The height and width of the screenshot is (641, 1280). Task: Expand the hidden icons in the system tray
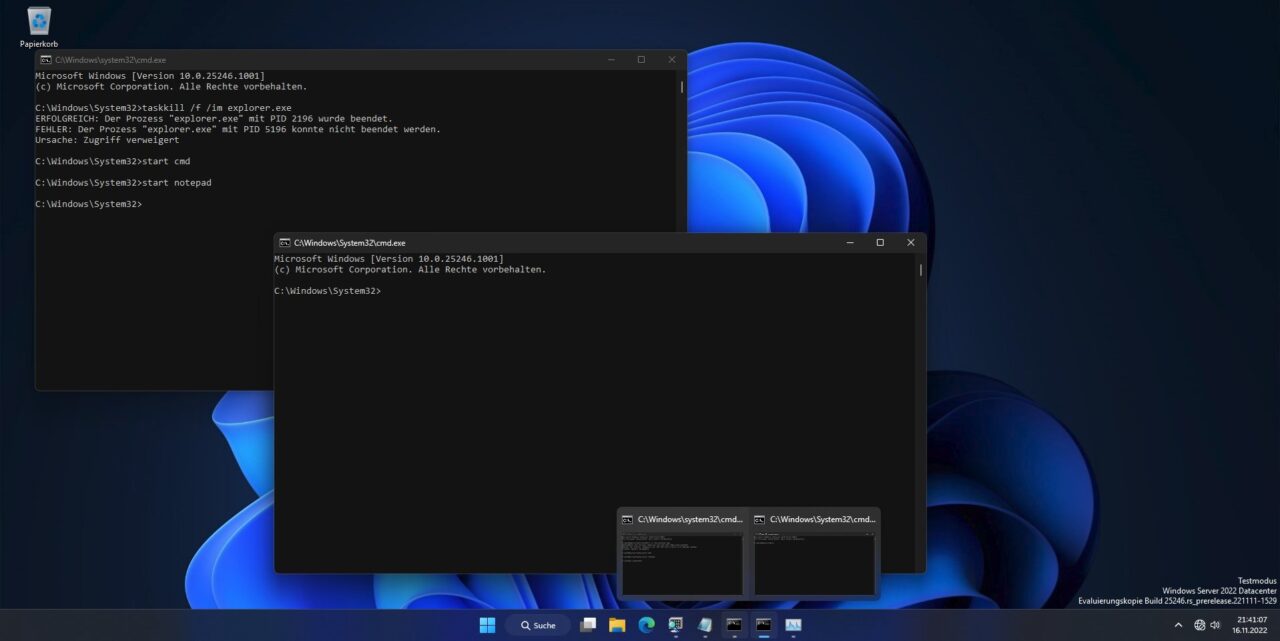pos(1180,624)
